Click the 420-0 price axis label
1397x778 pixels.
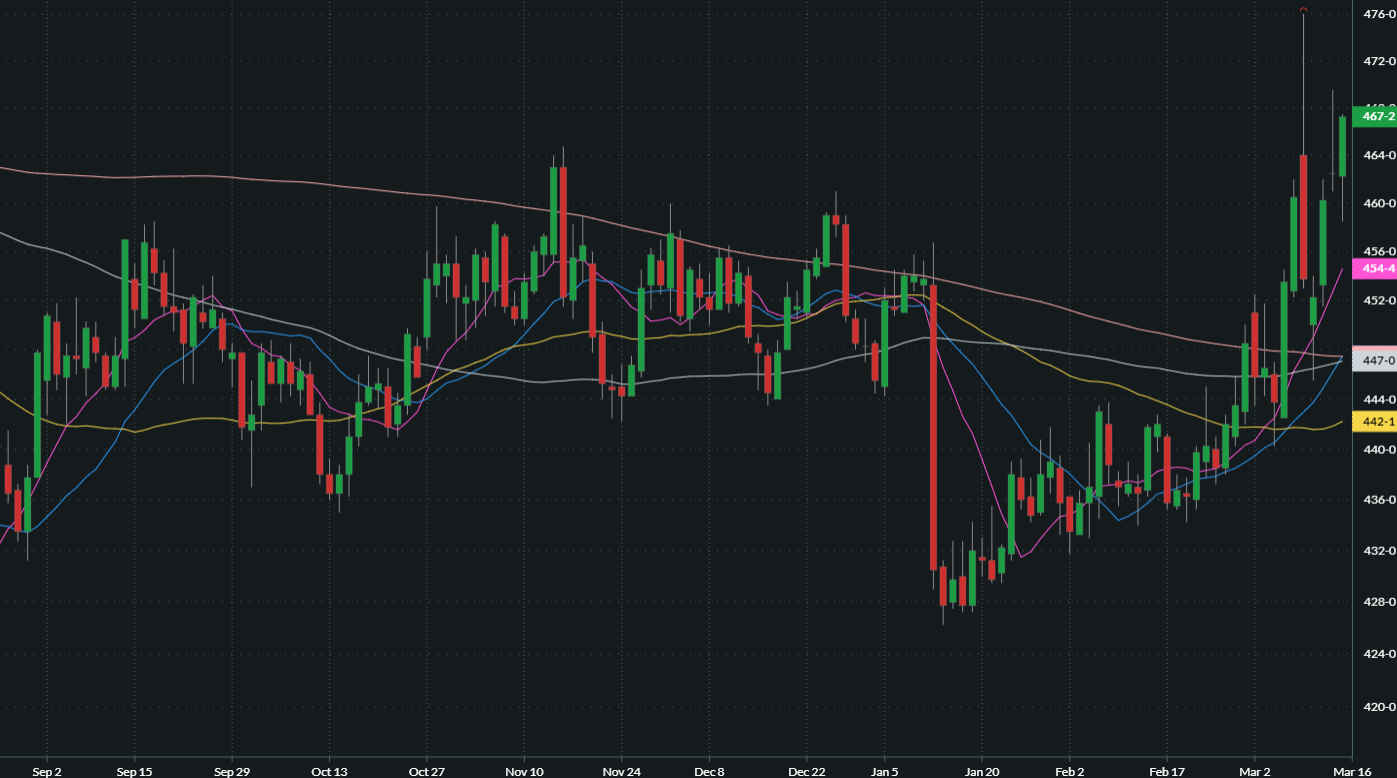pyautogui.click(x=1378, y=706)
